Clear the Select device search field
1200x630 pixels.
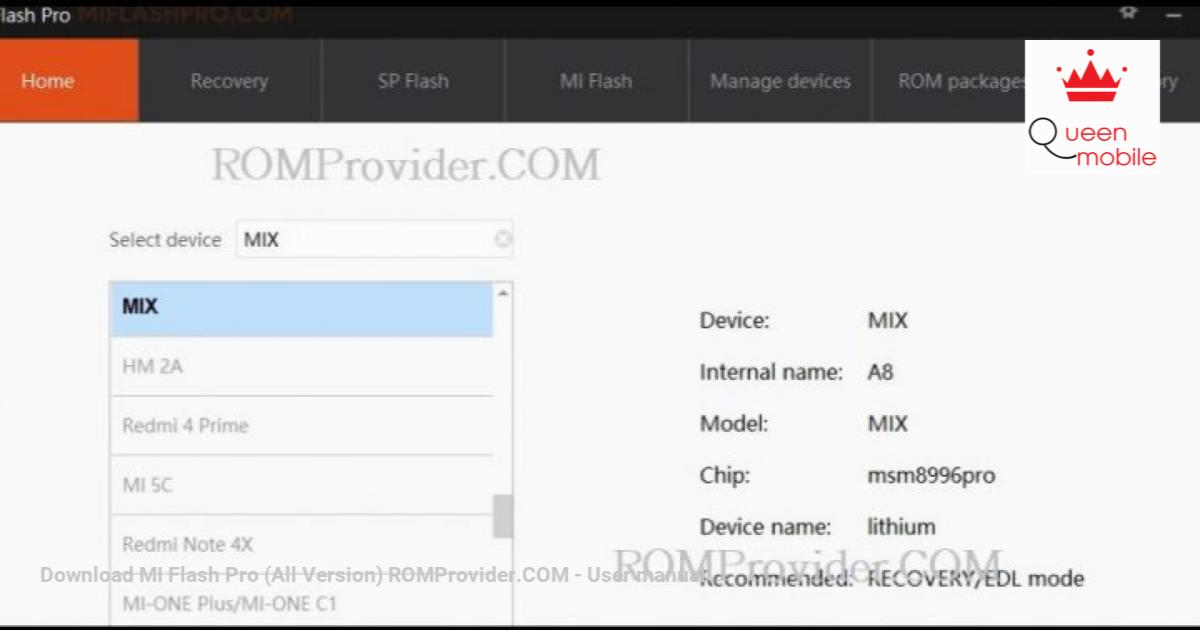[x=503, y=239]
